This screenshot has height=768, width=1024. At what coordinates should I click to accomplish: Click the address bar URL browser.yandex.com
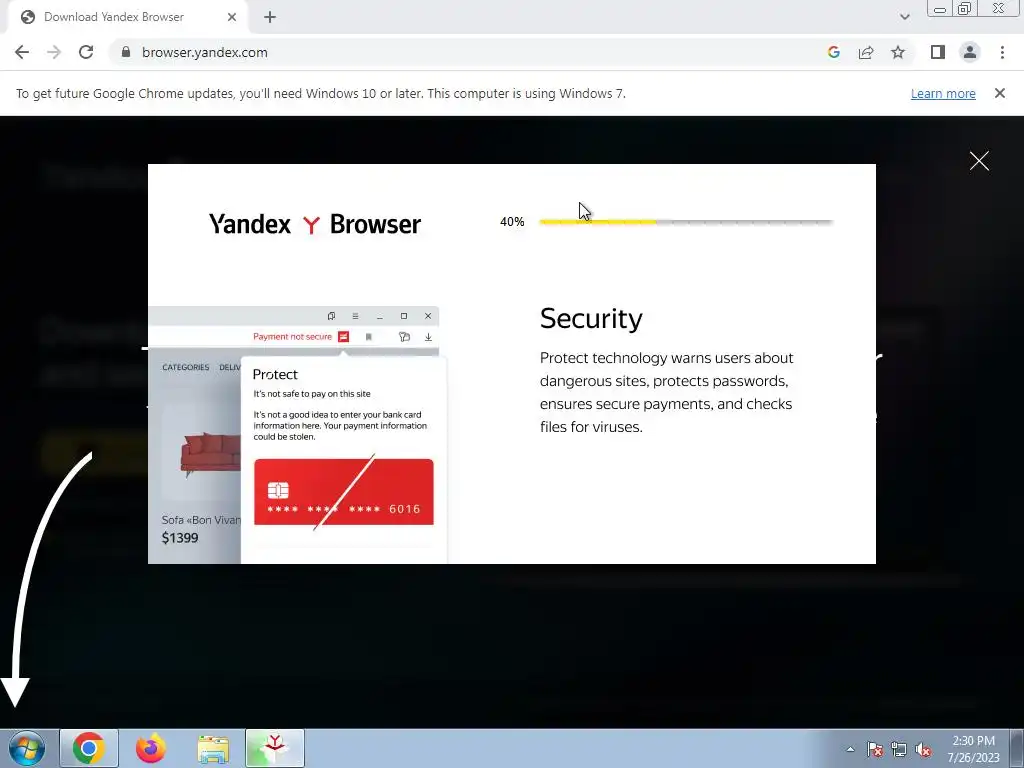(x=204, y=52)
